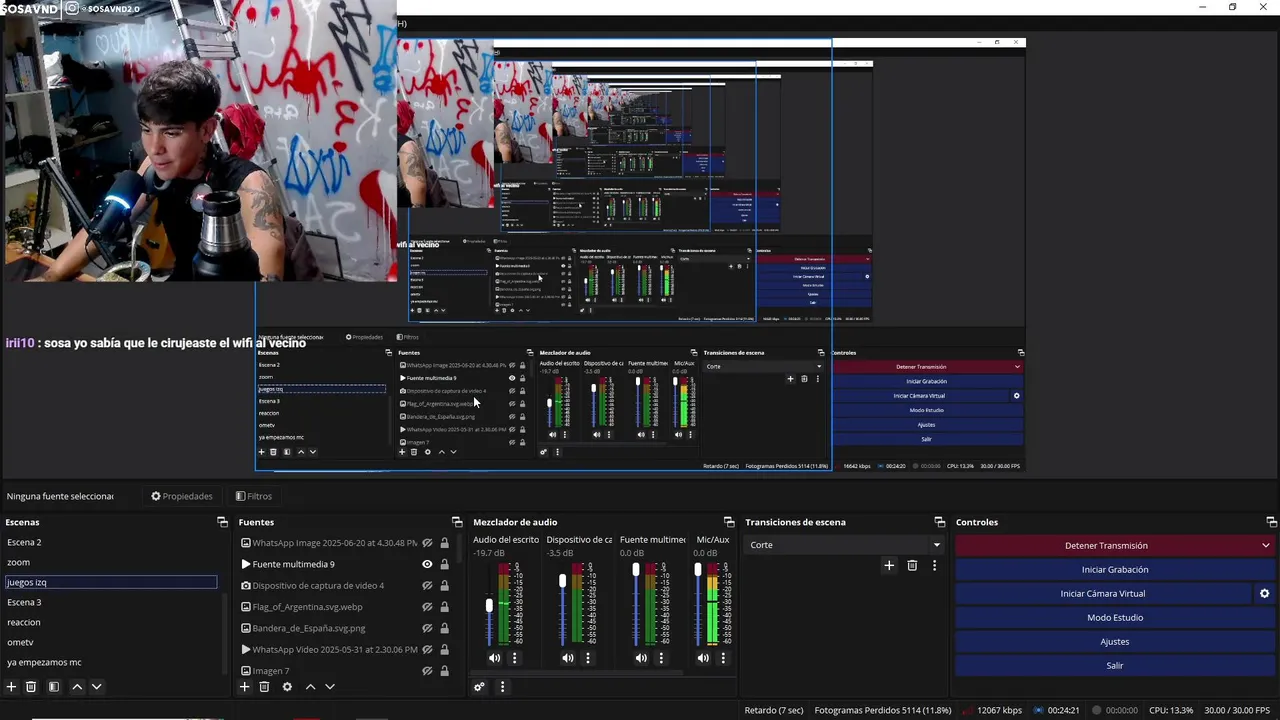Open Mic/Aux three-dot options
This screenshot has height=720, width=1280.
(x=723, y=658)
